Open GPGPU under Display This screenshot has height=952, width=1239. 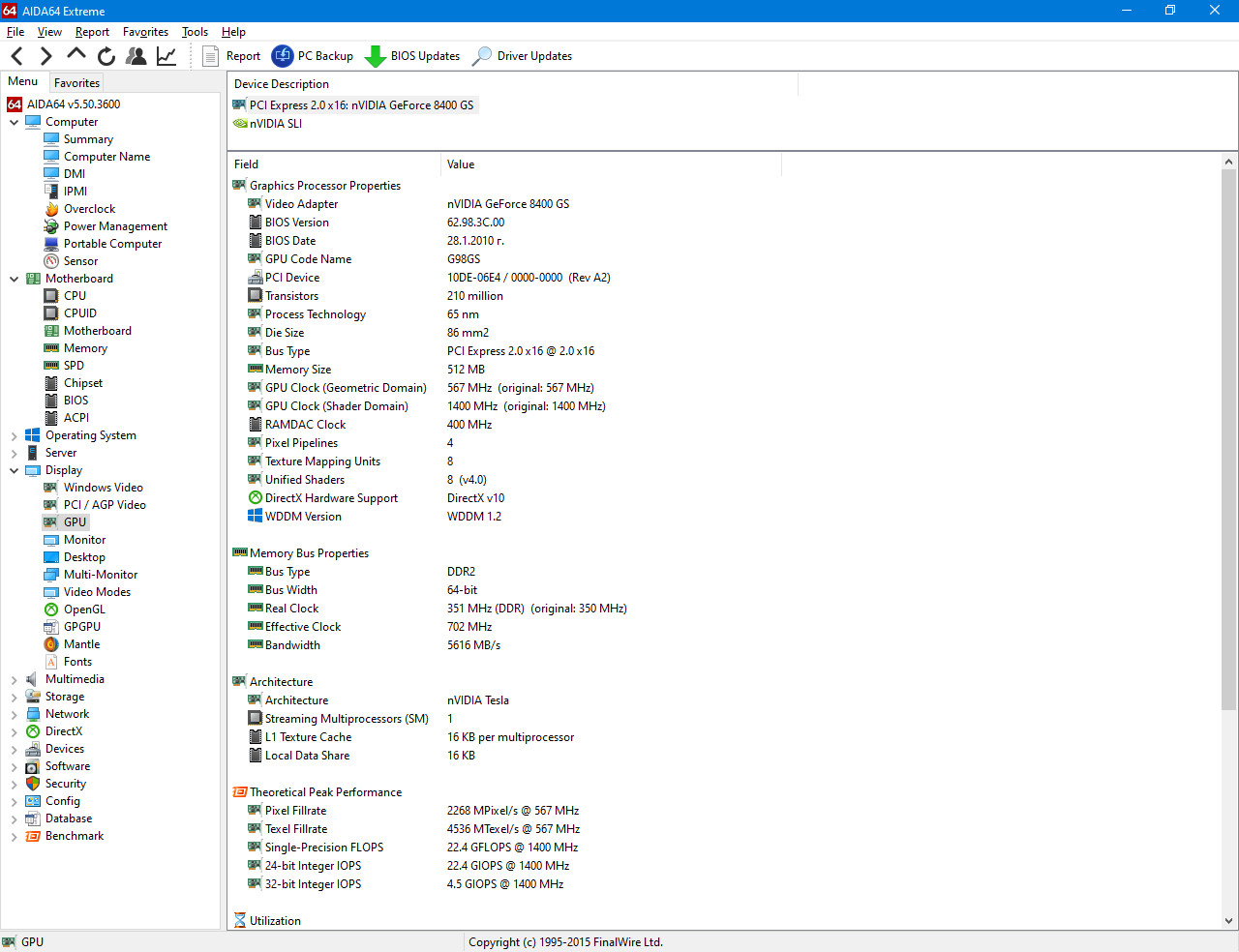(x=81, y=627)
